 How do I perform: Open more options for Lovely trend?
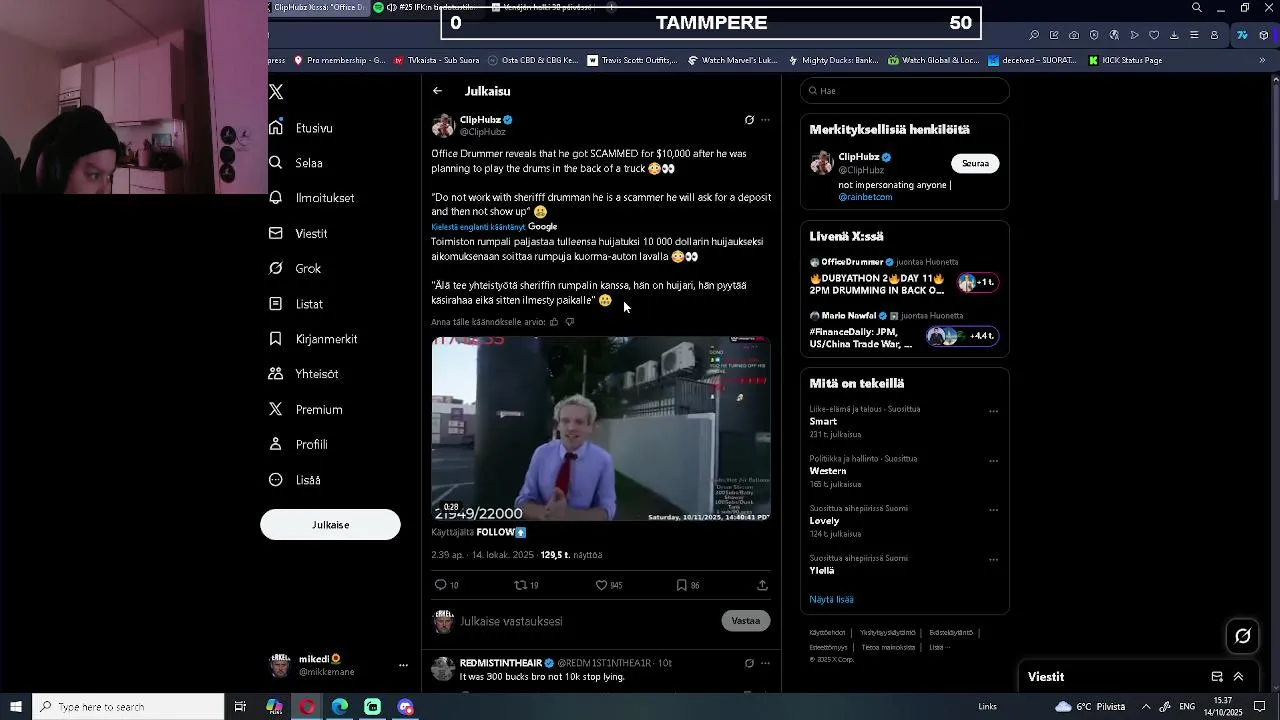click(993, 510)
